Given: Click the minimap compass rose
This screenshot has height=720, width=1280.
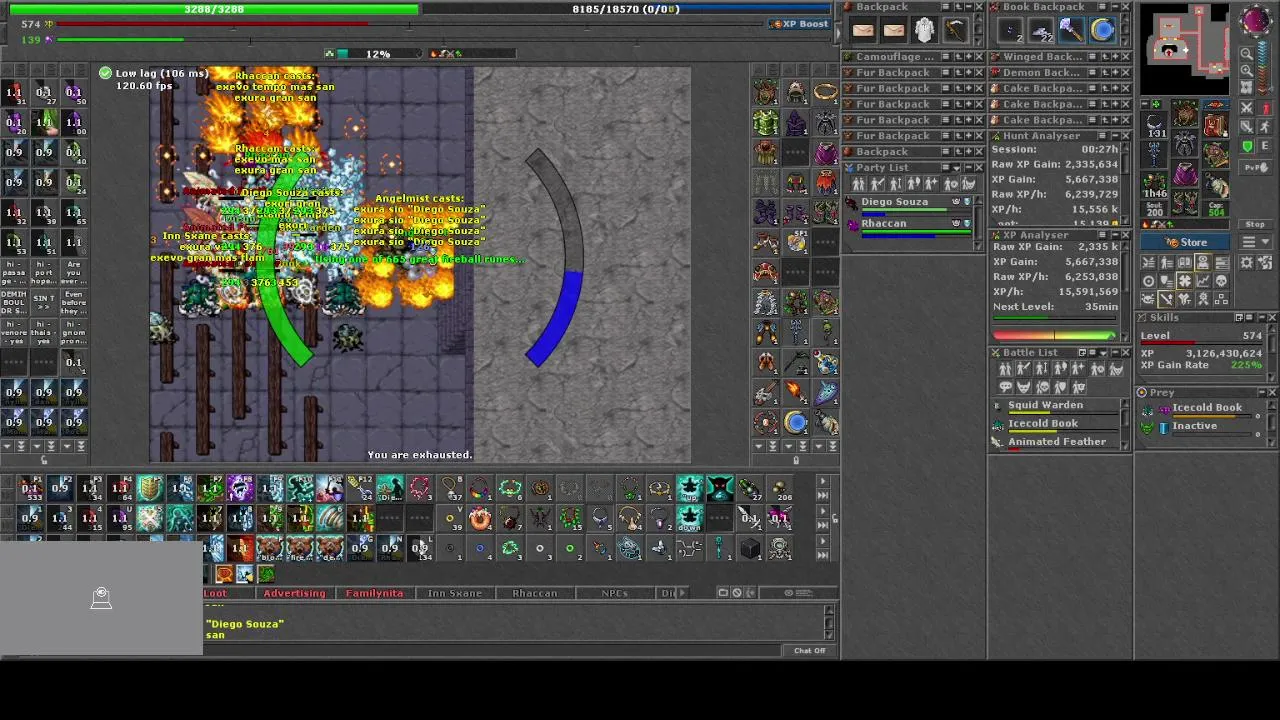Looking at the screenshot, I should [1254, 19].
